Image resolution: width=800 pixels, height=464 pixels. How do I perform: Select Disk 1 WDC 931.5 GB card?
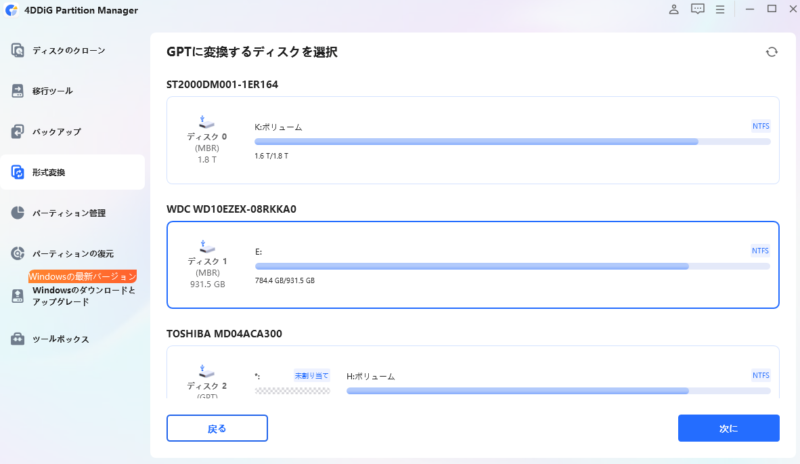(473, 265)
